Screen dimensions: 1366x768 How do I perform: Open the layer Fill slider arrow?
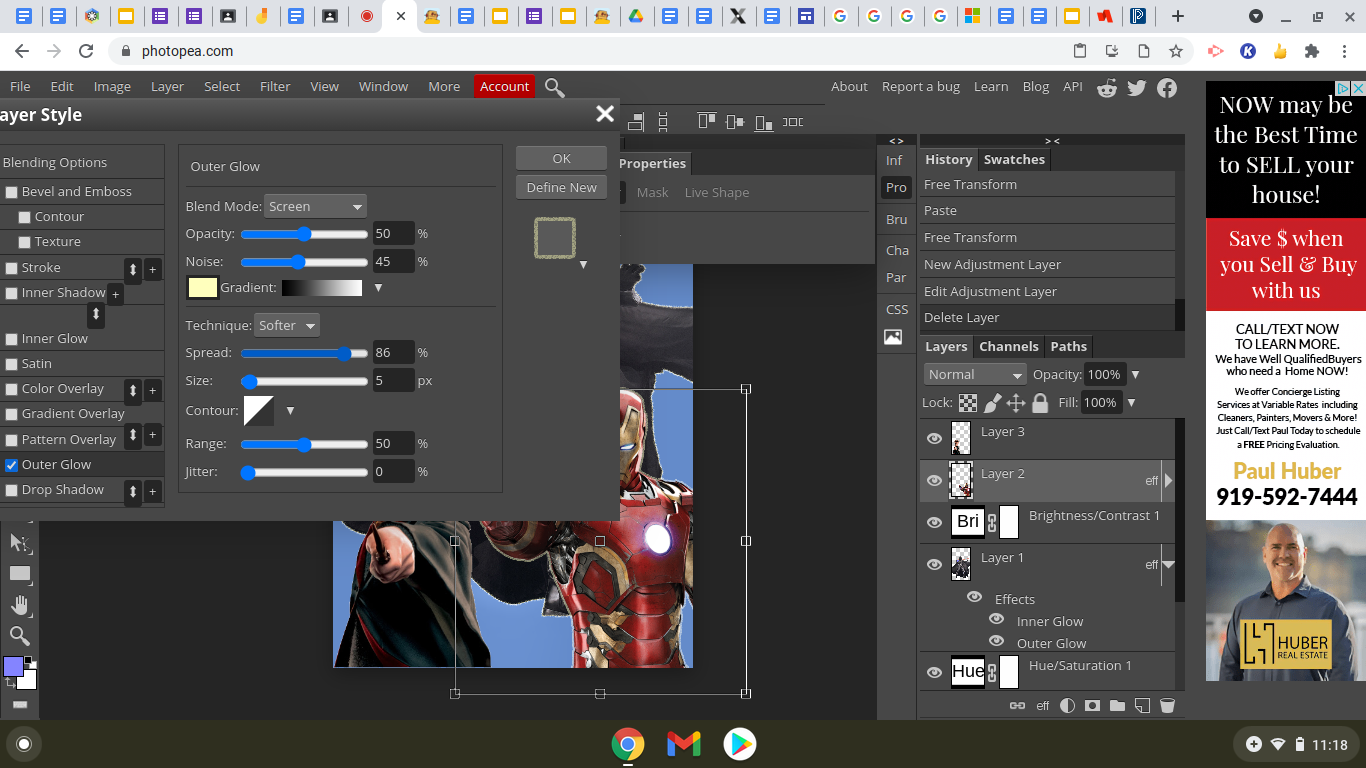pyautogui.click(x=1131, y=403)
